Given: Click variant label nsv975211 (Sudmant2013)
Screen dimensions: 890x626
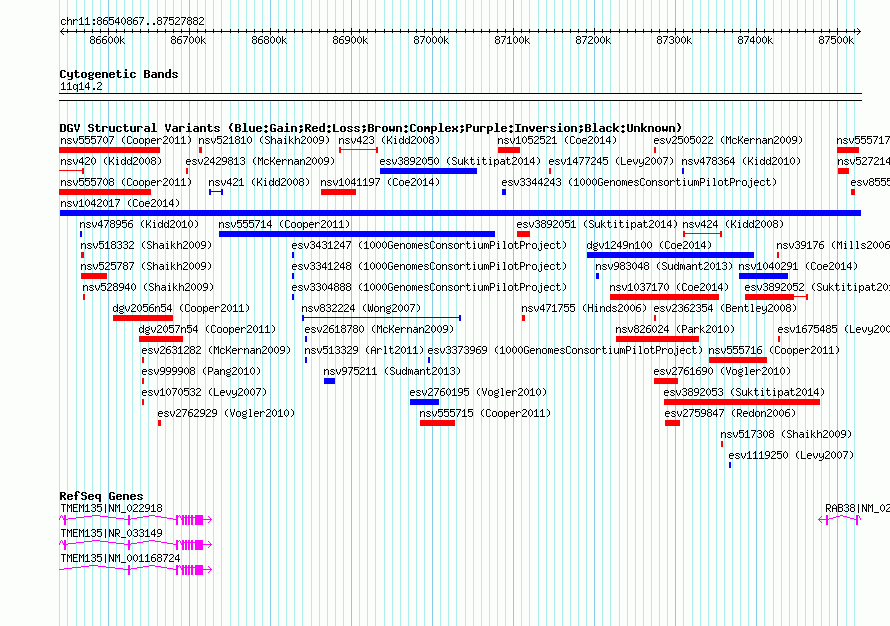Looking at the screenshot, I should (392, 371).
